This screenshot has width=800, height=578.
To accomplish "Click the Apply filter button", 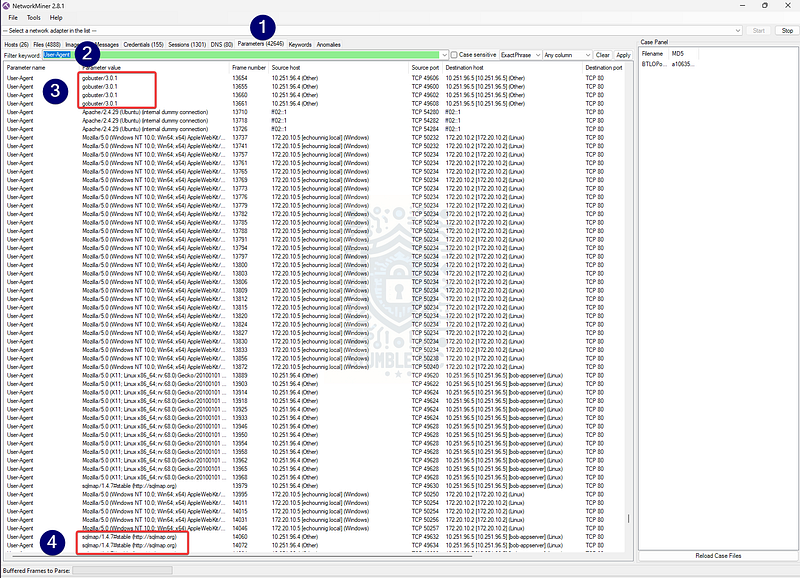I will 623,55.
